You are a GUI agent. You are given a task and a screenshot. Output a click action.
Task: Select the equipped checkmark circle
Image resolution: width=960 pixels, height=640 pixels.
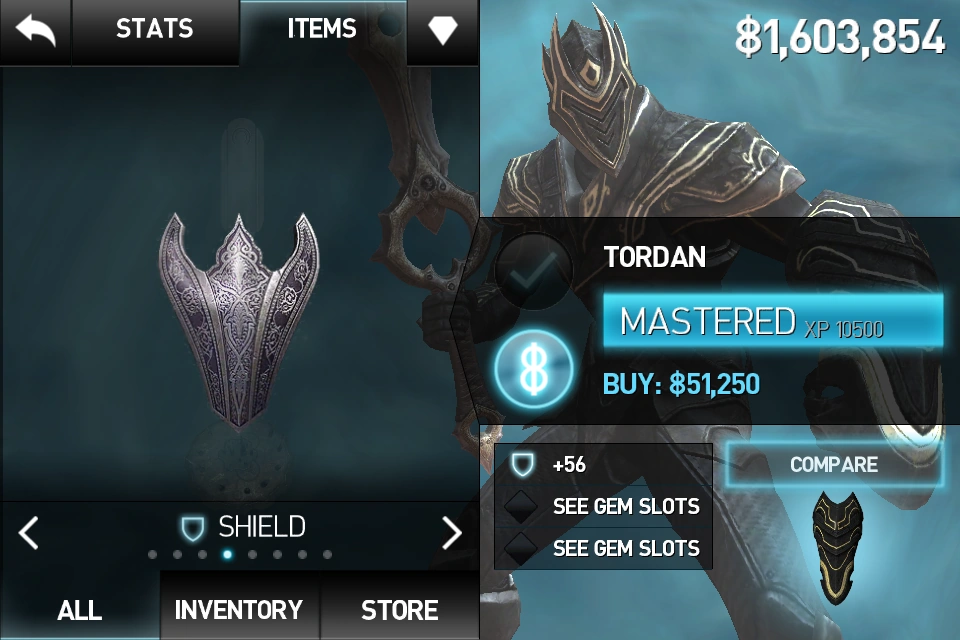tap(533, 270)
